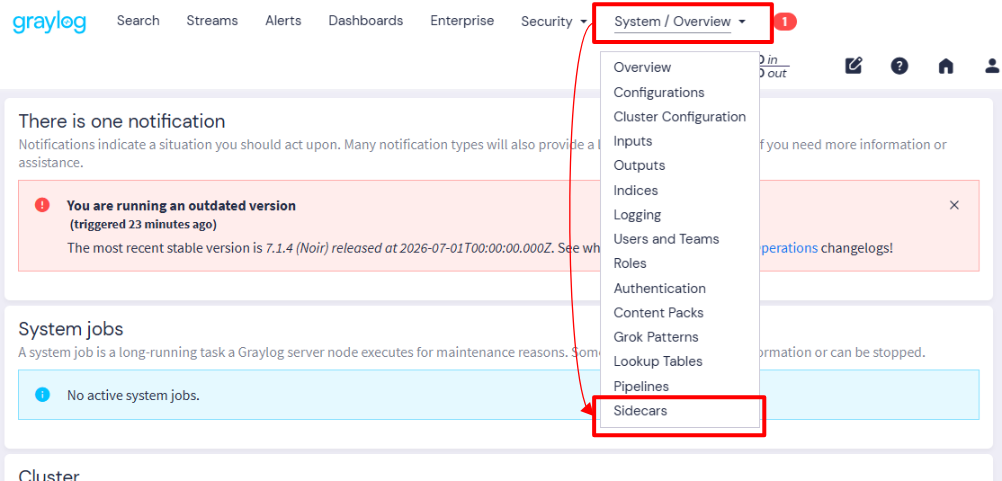Select Inputs in the System menu
Screen dimensions: 1002x481
633,141
